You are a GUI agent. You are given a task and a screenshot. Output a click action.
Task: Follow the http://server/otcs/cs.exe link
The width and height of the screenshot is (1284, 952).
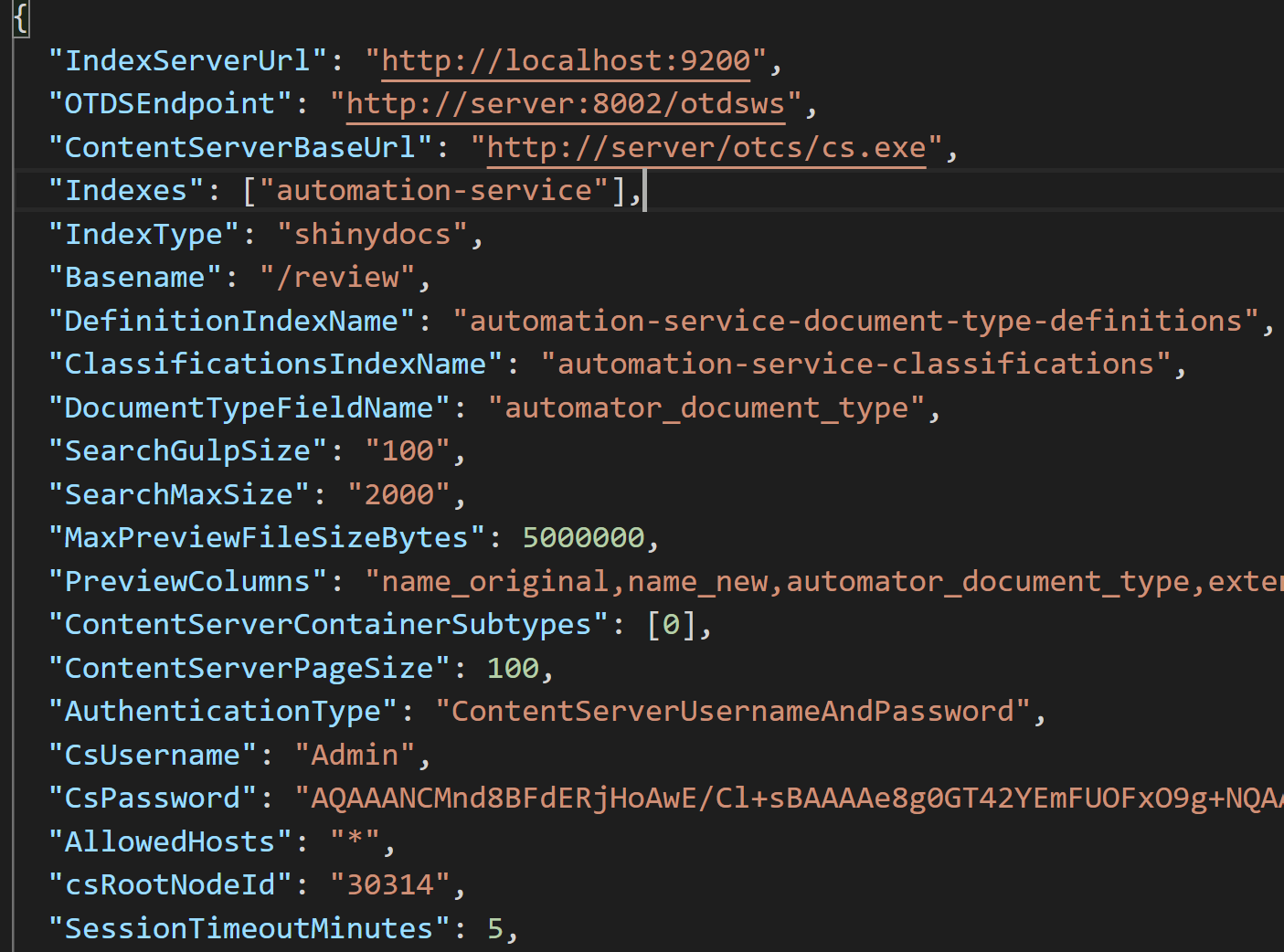click(x=706, y=148)
